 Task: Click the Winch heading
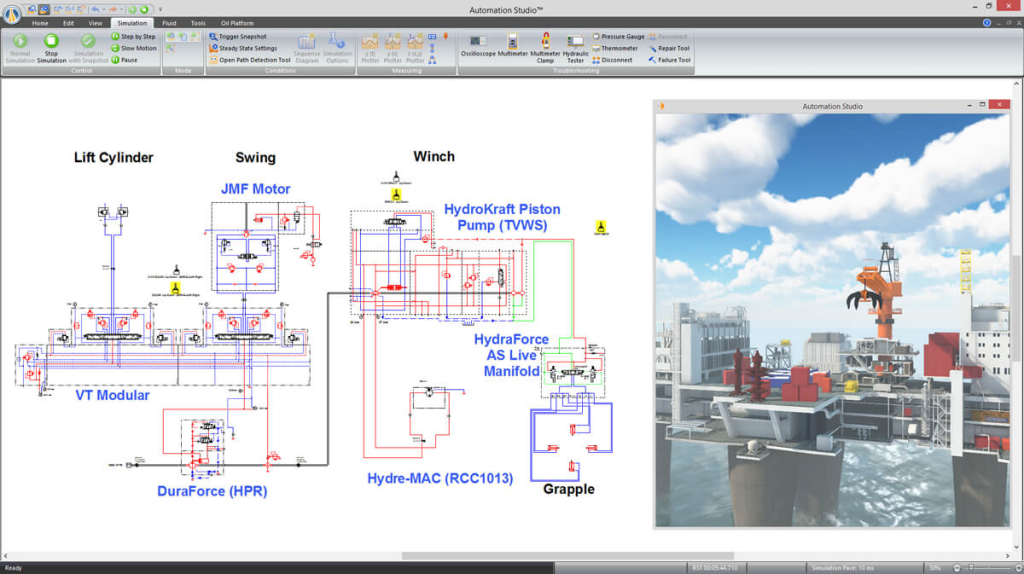pos(434,156)
